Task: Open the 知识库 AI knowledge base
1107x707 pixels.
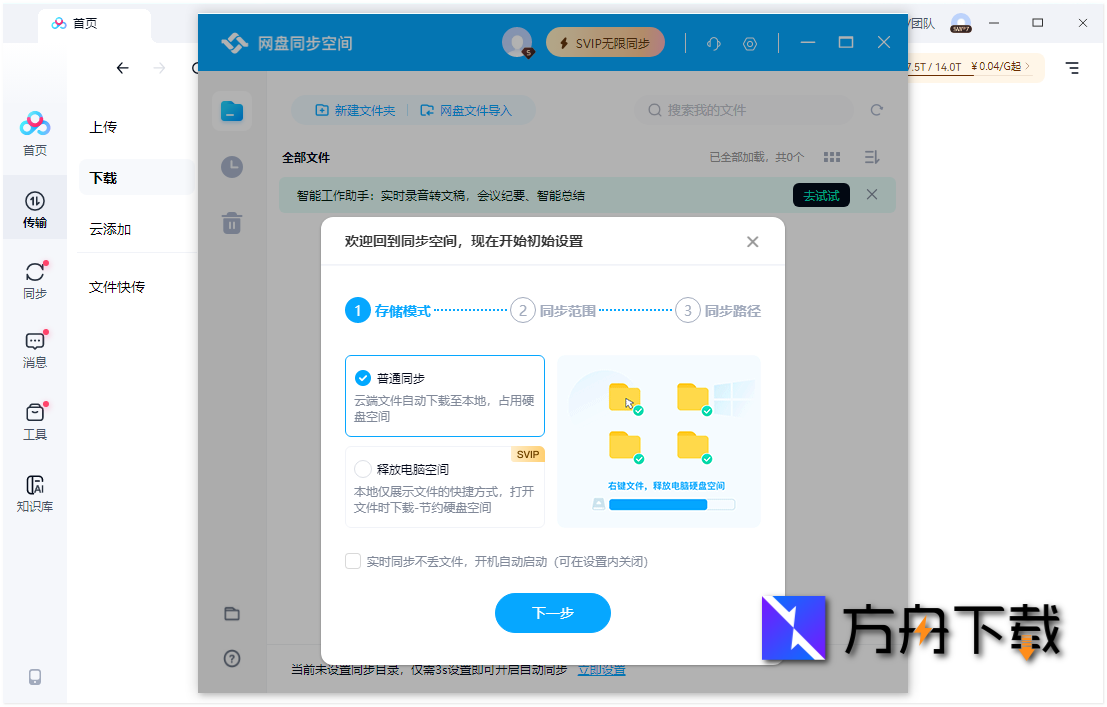Action: (35, 492)
